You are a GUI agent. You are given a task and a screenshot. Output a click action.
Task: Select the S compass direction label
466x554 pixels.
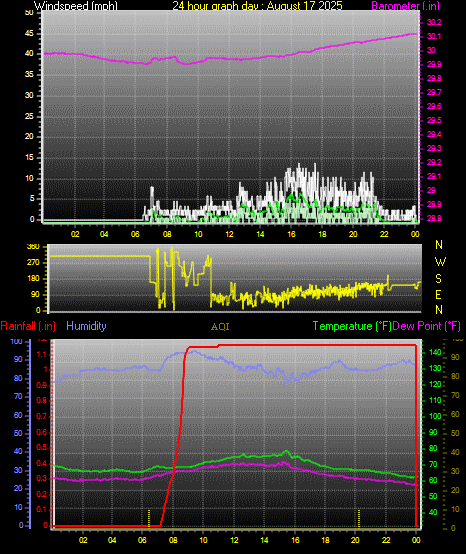[438, 279]
